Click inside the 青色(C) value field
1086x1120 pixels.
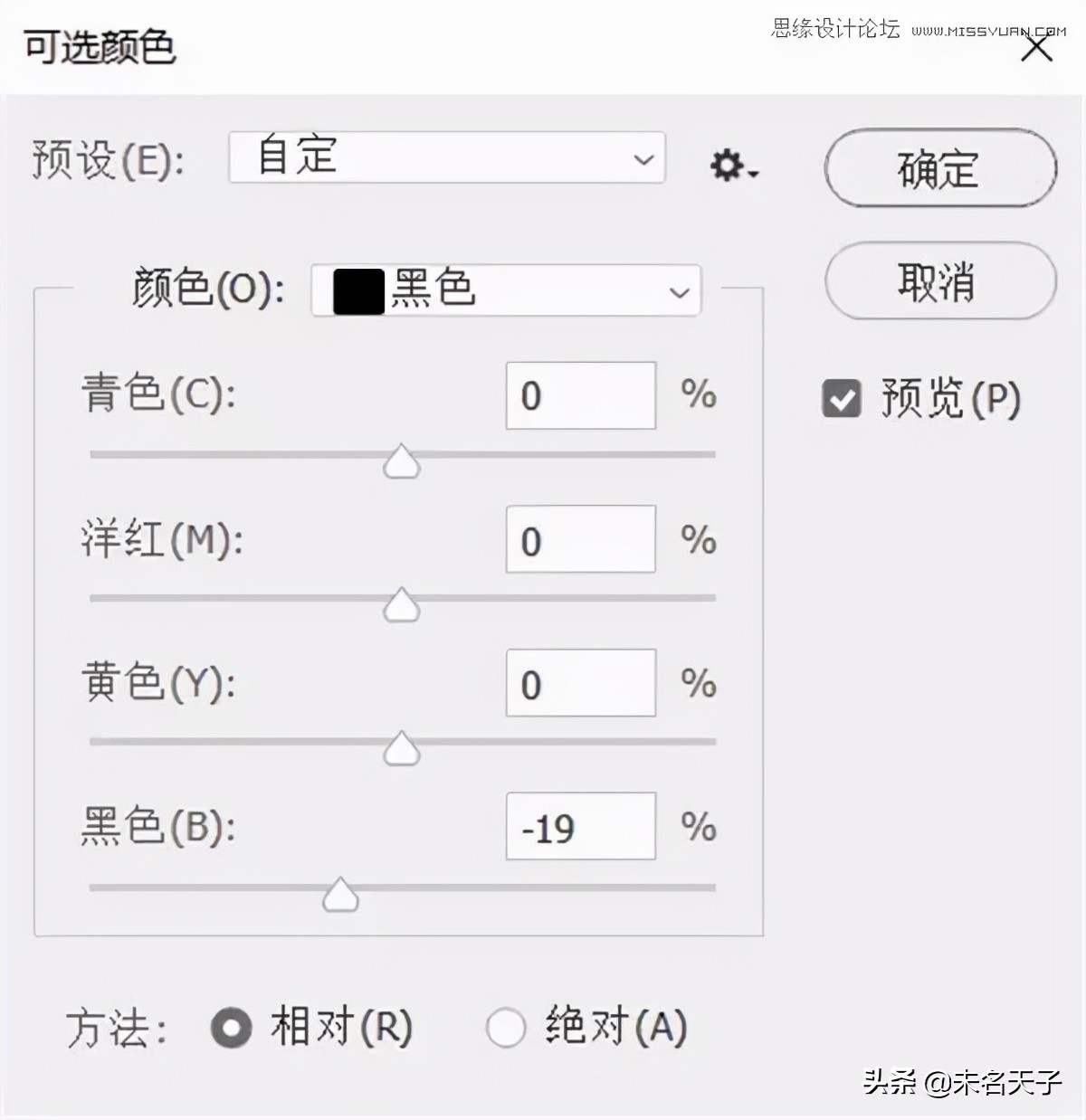coord(579,396)
